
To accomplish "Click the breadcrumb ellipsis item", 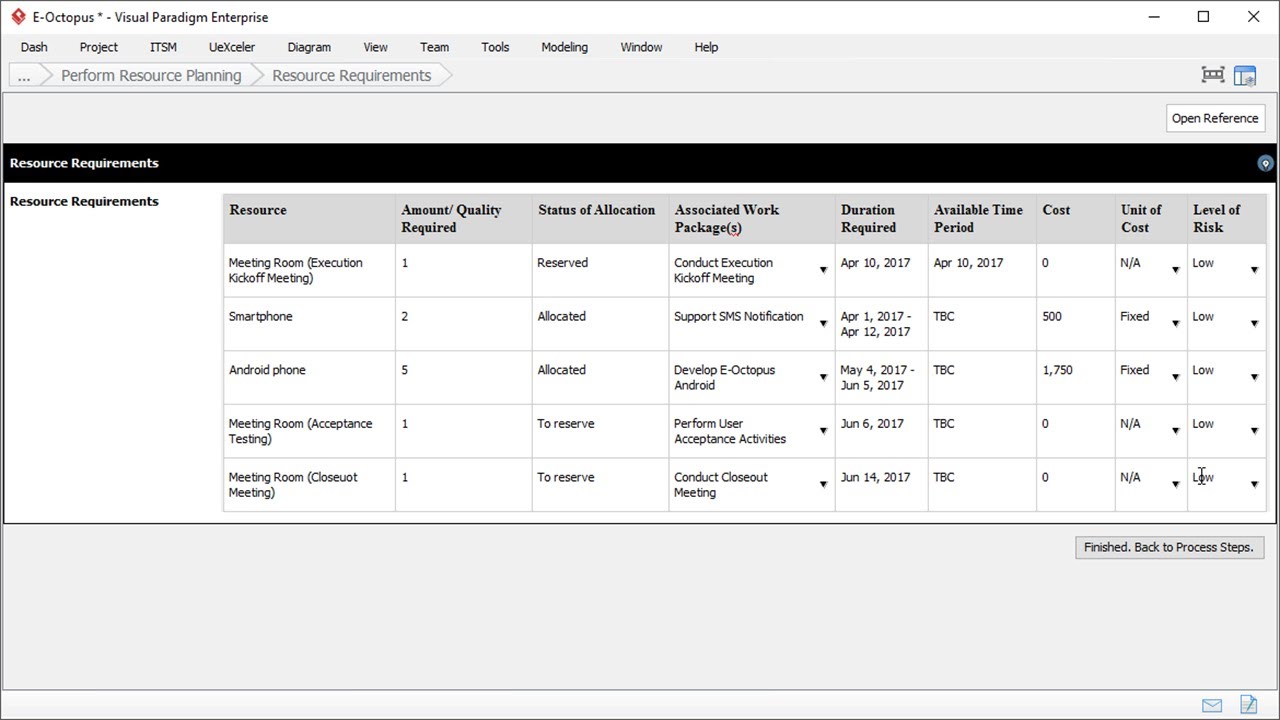I will (24, 76).
